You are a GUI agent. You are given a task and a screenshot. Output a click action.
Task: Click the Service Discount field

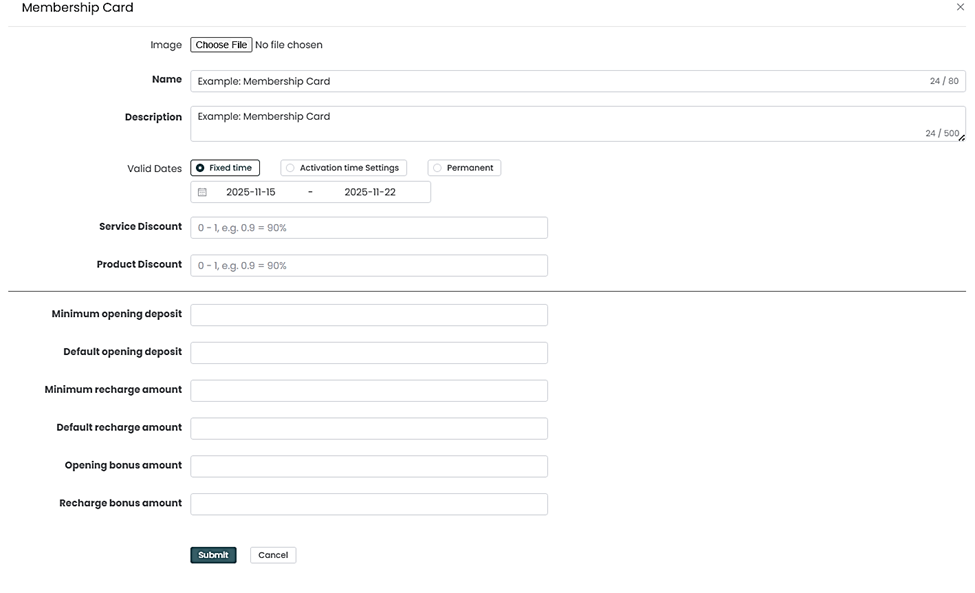coord(369,228)
